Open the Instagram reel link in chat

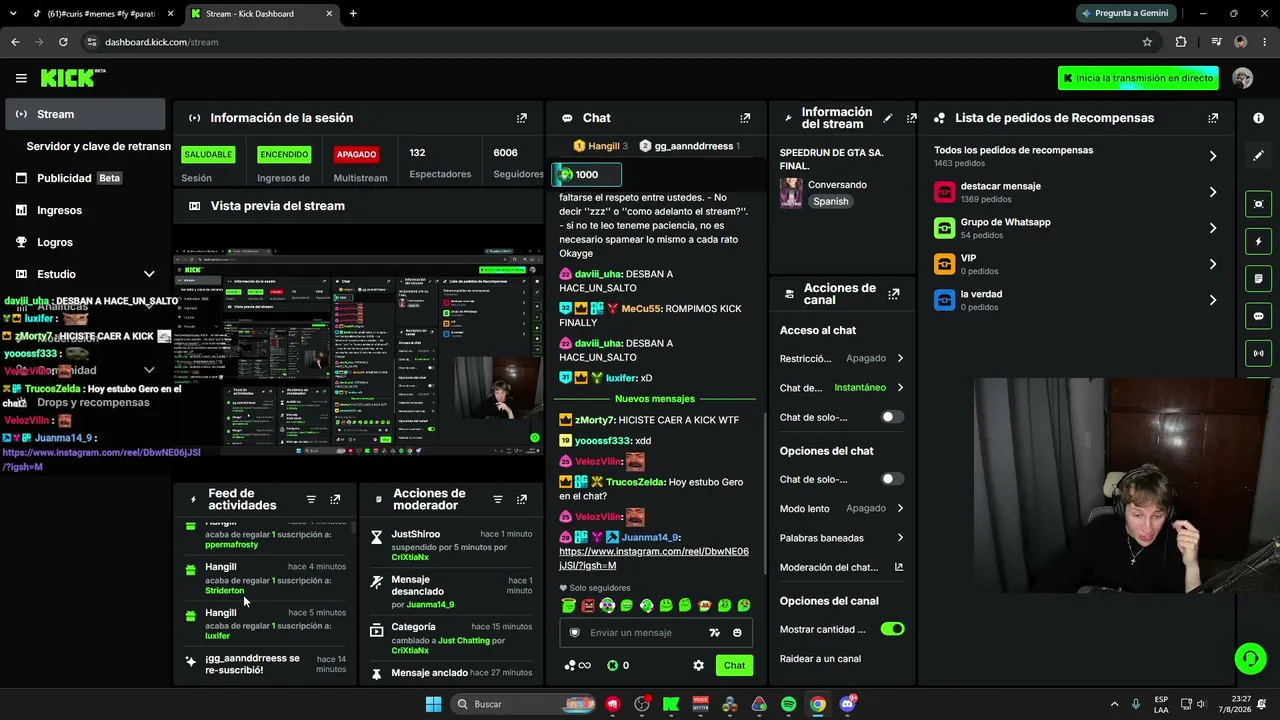[654, 558]
